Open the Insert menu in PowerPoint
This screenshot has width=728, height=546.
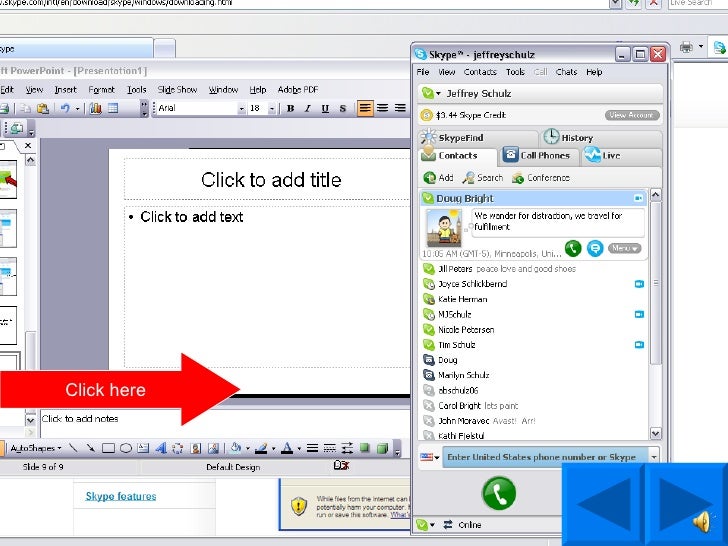[65, 90]
